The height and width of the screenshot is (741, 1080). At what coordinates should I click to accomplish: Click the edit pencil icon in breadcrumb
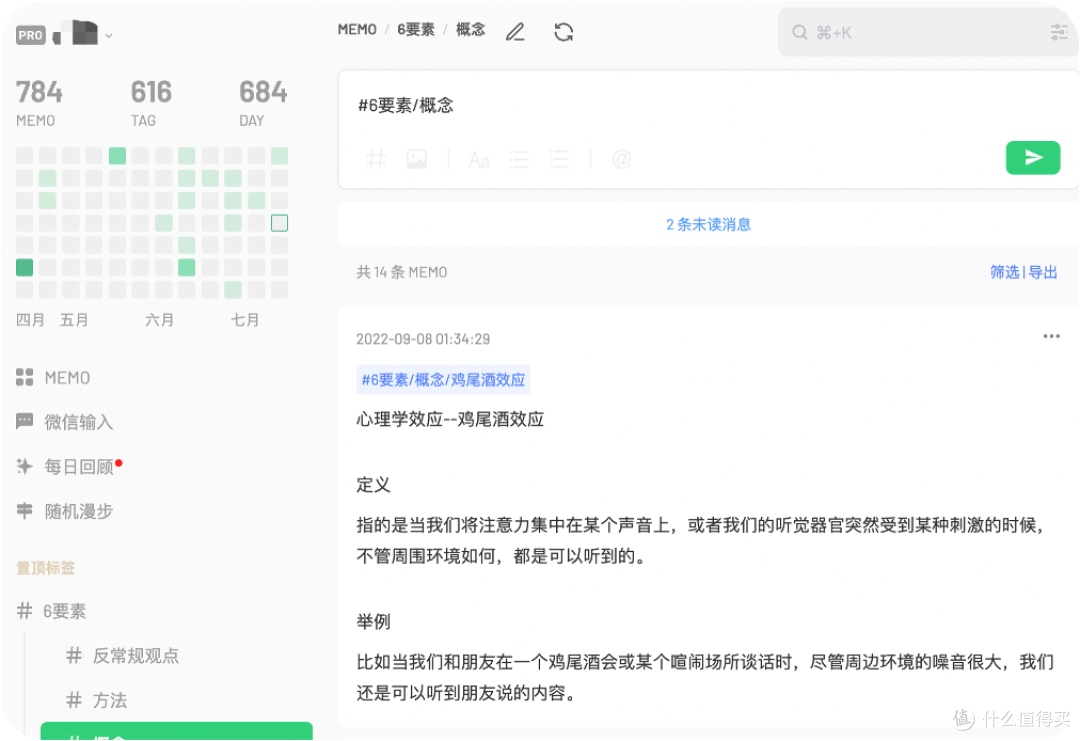pyautogui.click(x=515, y=32)
